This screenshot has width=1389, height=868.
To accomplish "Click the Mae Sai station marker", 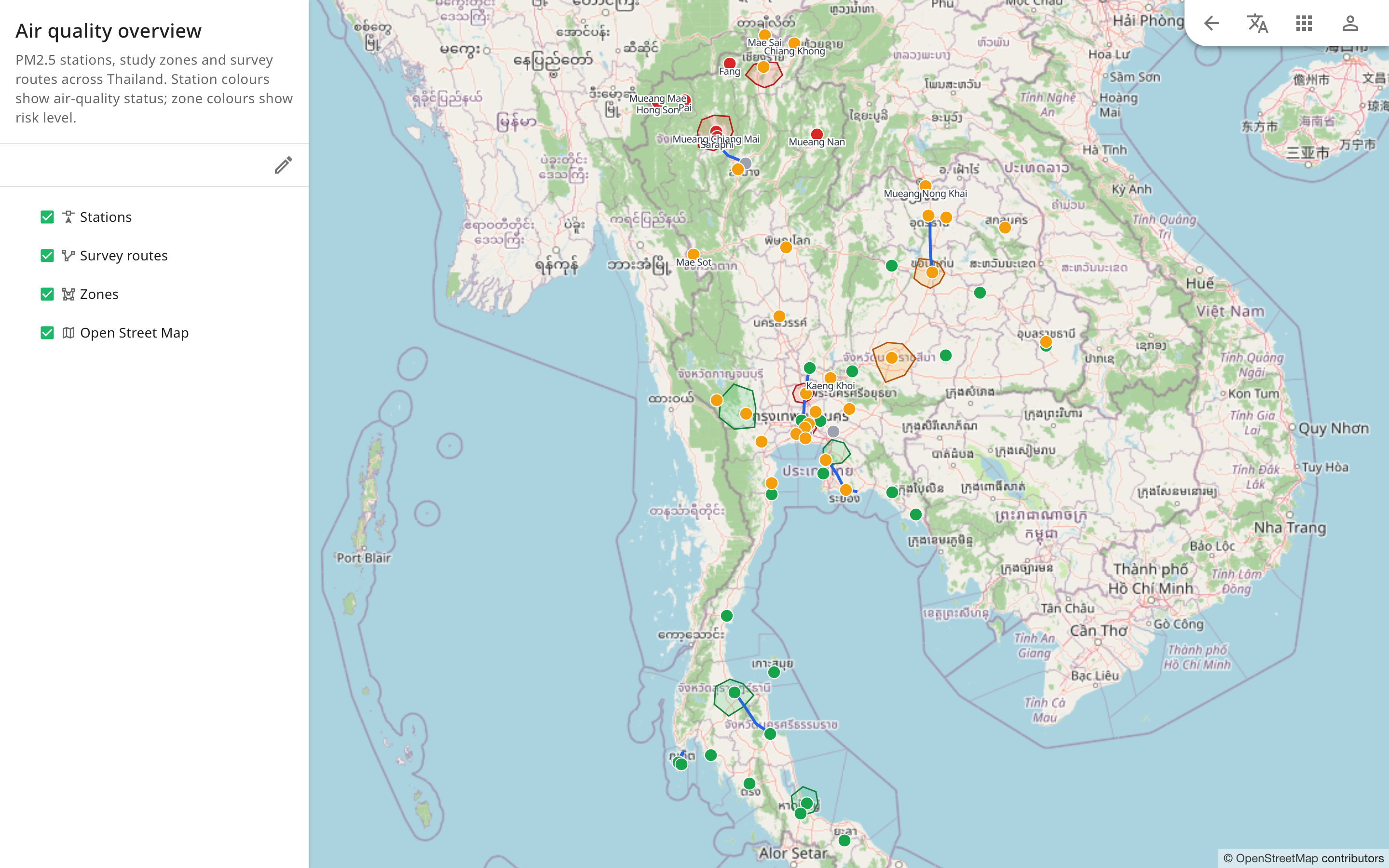I will pos(764,35).
